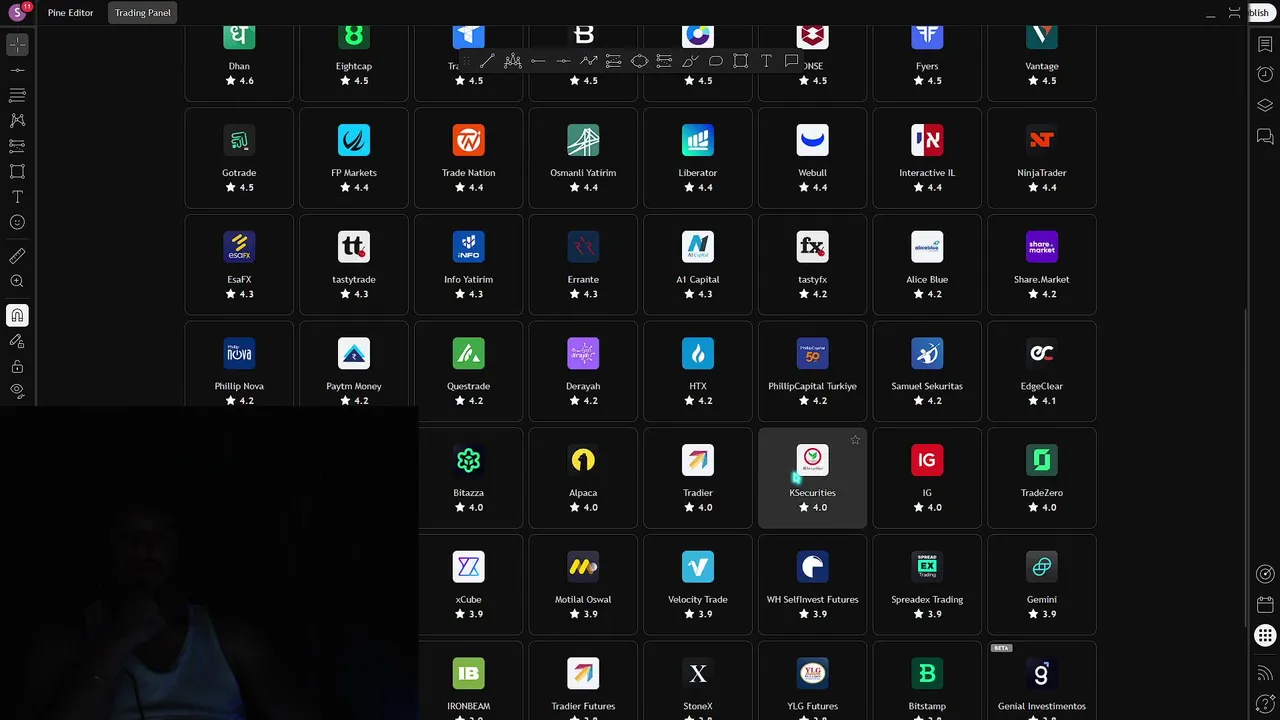Viewport: 1280px width, 720px height.
Task: Toggle magnet mode in left toolbar
Action: coord(17,316)
